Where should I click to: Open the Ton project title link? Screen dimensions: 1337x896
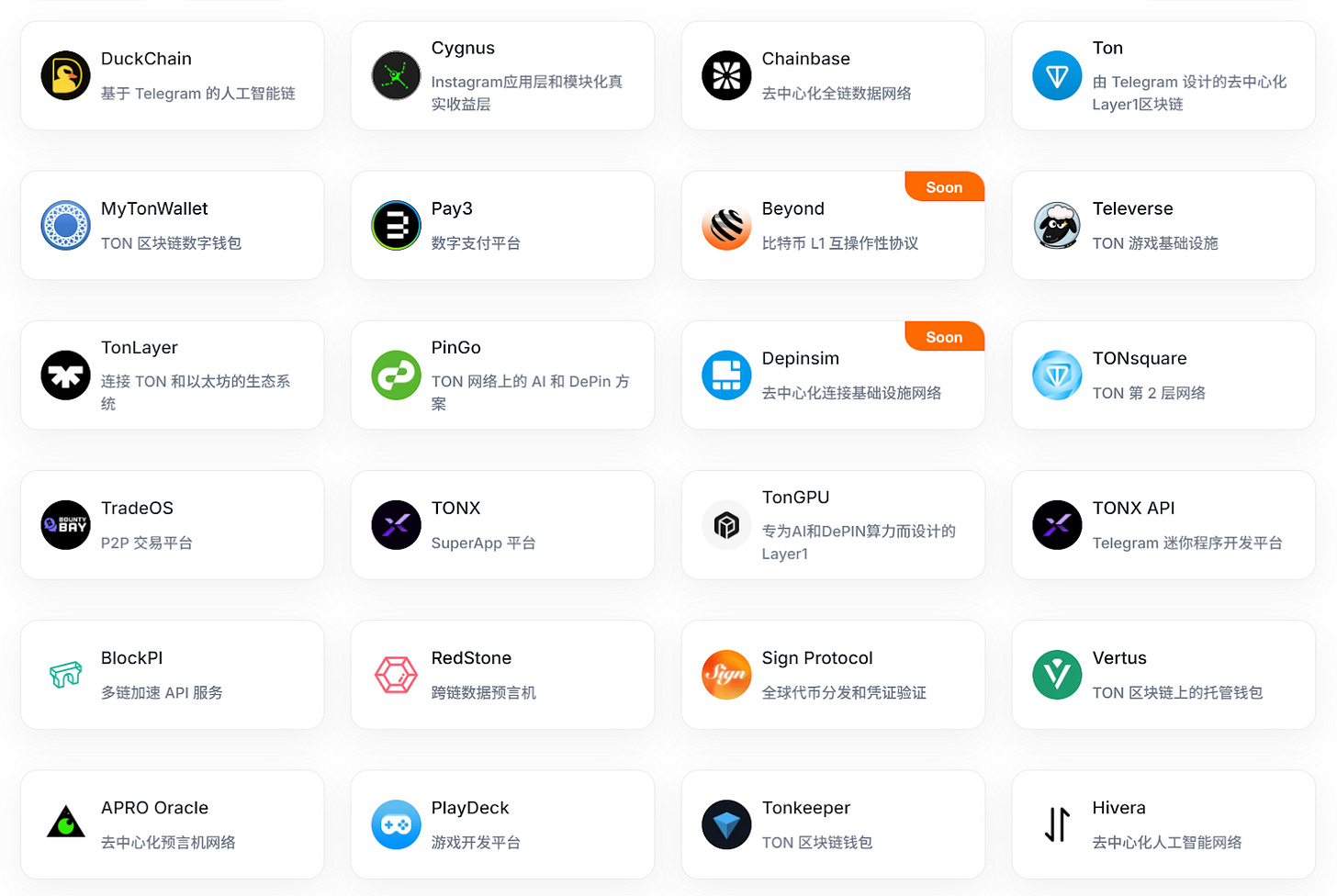pos(1107,48)
